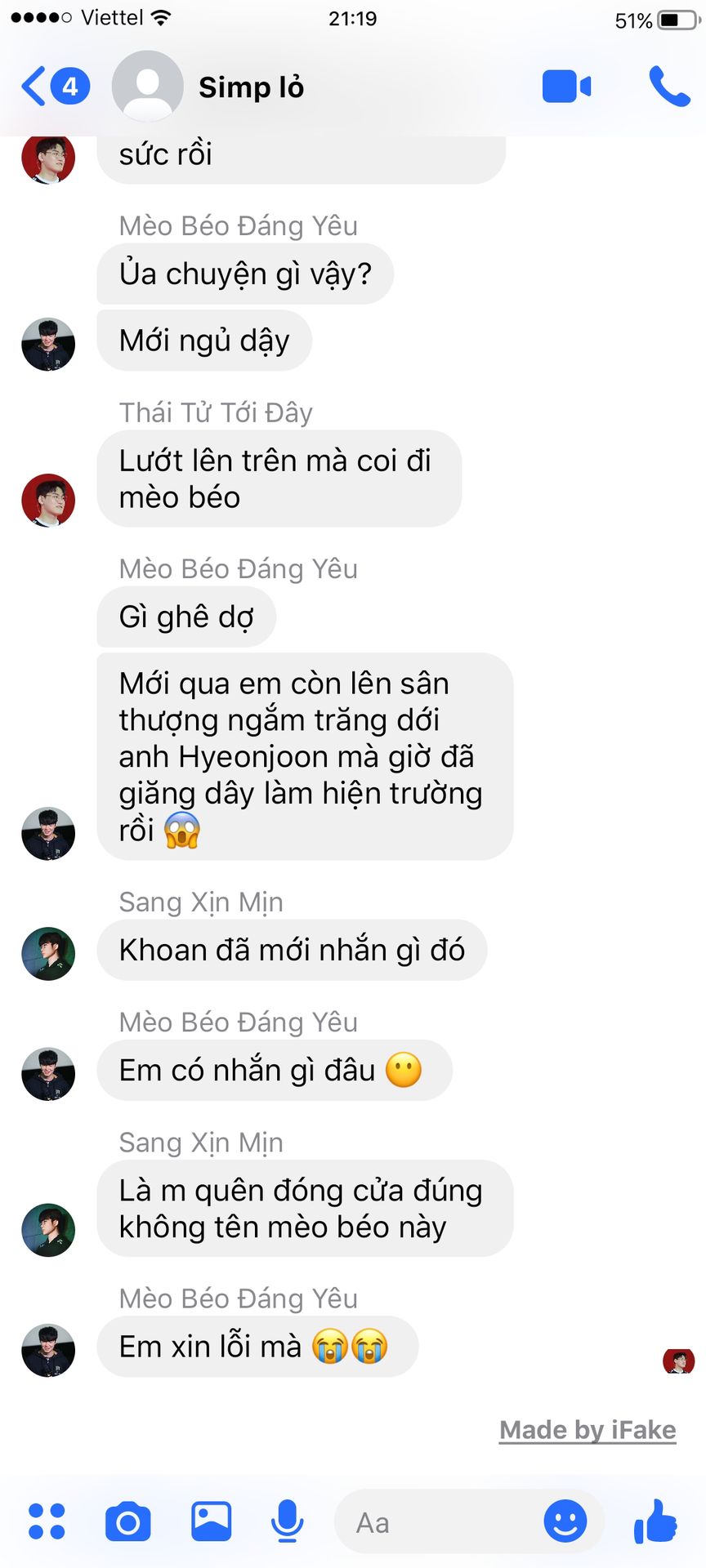Open Sang Xịn Mịn's avatar beside last reply

48,1230
